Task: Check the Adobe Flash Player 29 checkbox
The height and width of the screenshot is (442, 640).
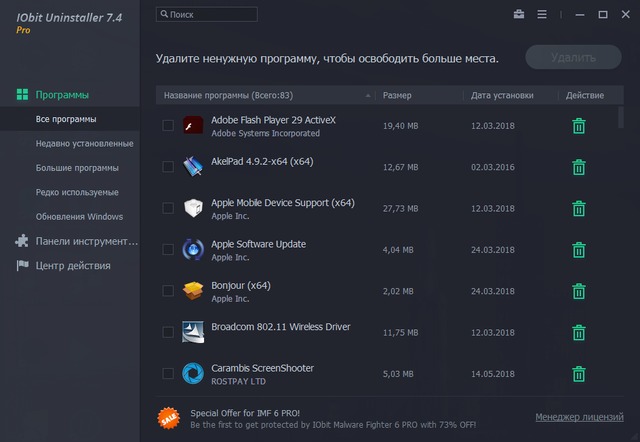Action: click(x=168, y=126)
